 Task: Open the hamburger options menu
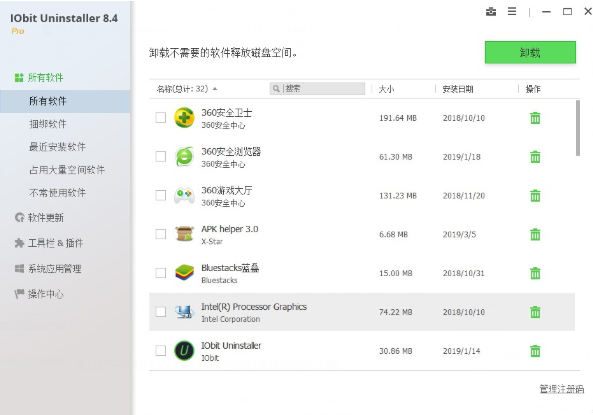point(512,12)
